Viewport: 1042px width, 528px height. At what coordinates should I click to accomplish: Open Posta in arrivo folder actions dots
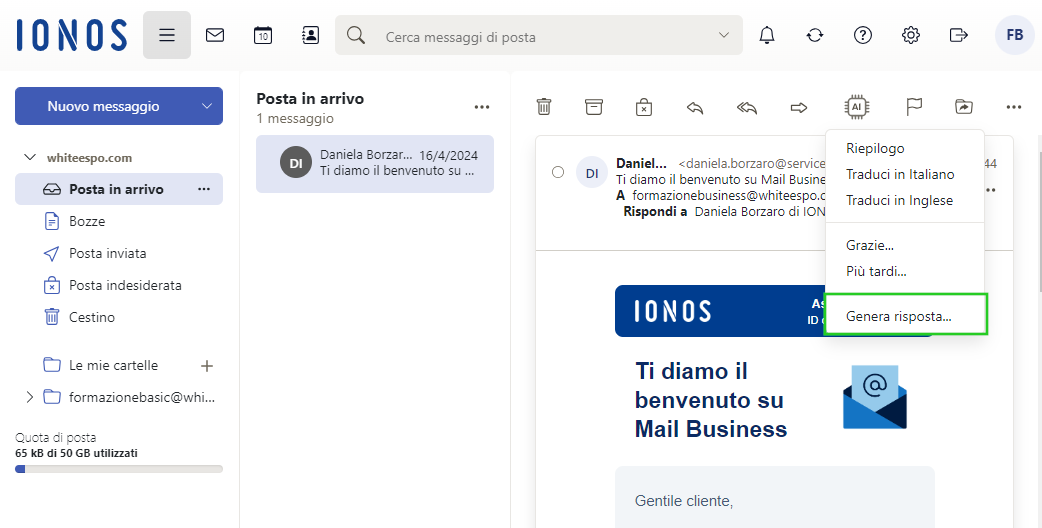pos(204,189)
